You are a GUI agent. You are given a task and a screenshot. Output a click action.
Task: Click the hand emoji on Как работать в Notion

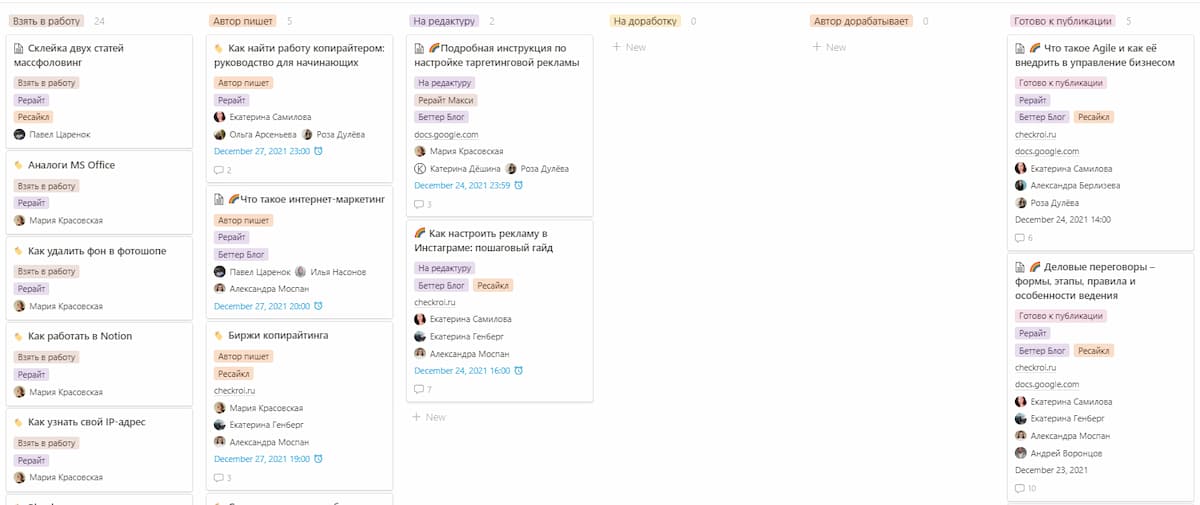19,337
